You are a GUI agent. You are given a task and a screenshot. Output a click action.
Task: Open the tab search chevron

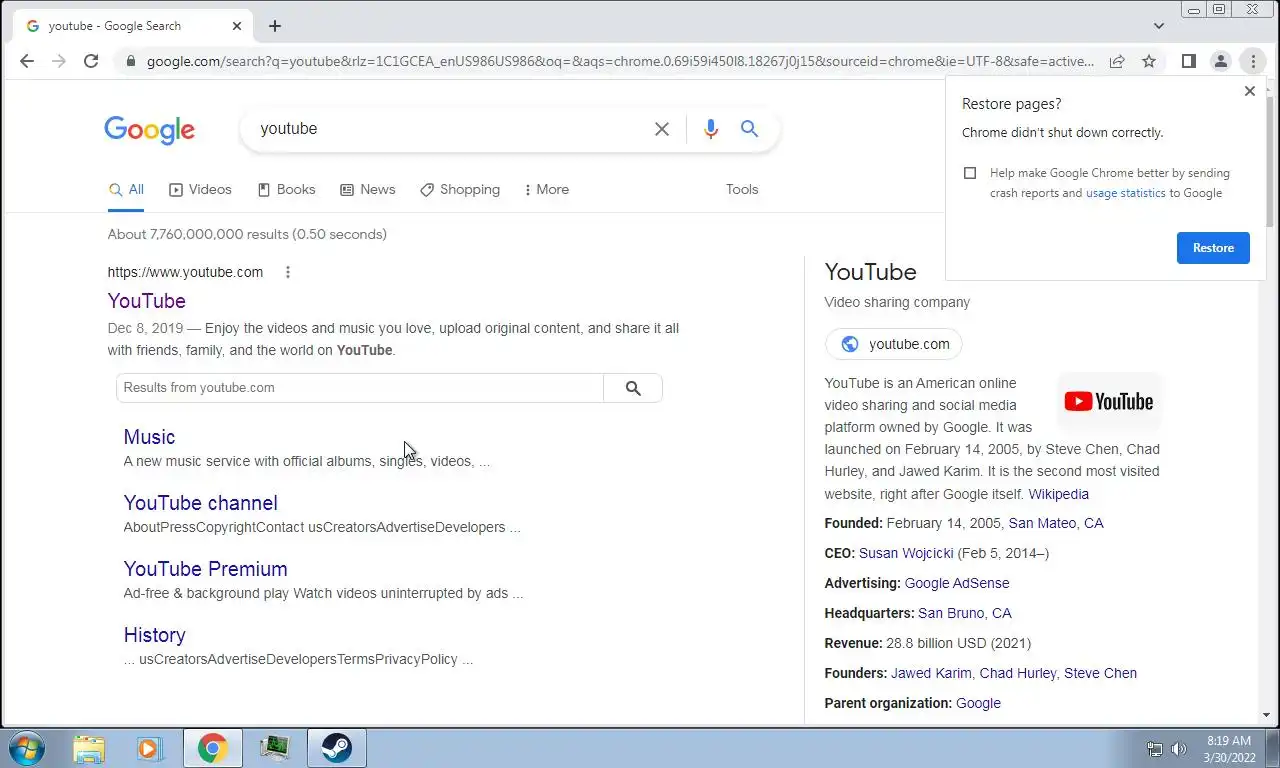click(1159, 26)
